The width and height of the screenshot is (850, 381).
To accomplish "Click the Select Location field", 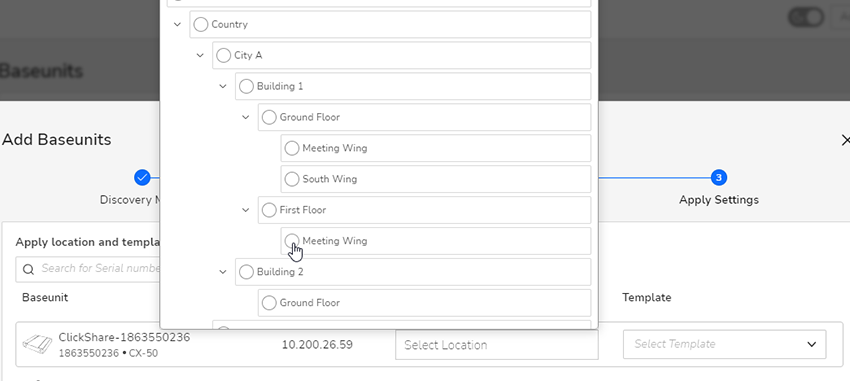I will (497, 345).
